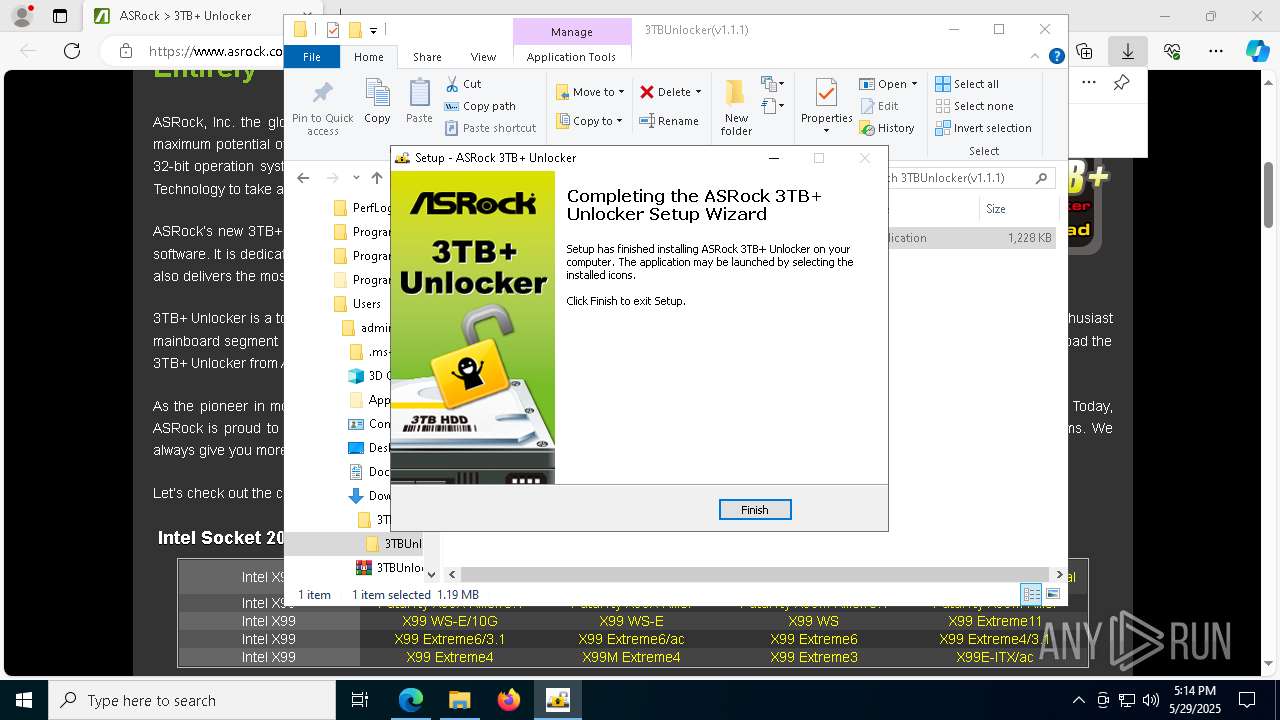Open Edge Browser essentials heart icon
The height and width of the screenshot is (720, 1280).
(x=1172, y=51)
